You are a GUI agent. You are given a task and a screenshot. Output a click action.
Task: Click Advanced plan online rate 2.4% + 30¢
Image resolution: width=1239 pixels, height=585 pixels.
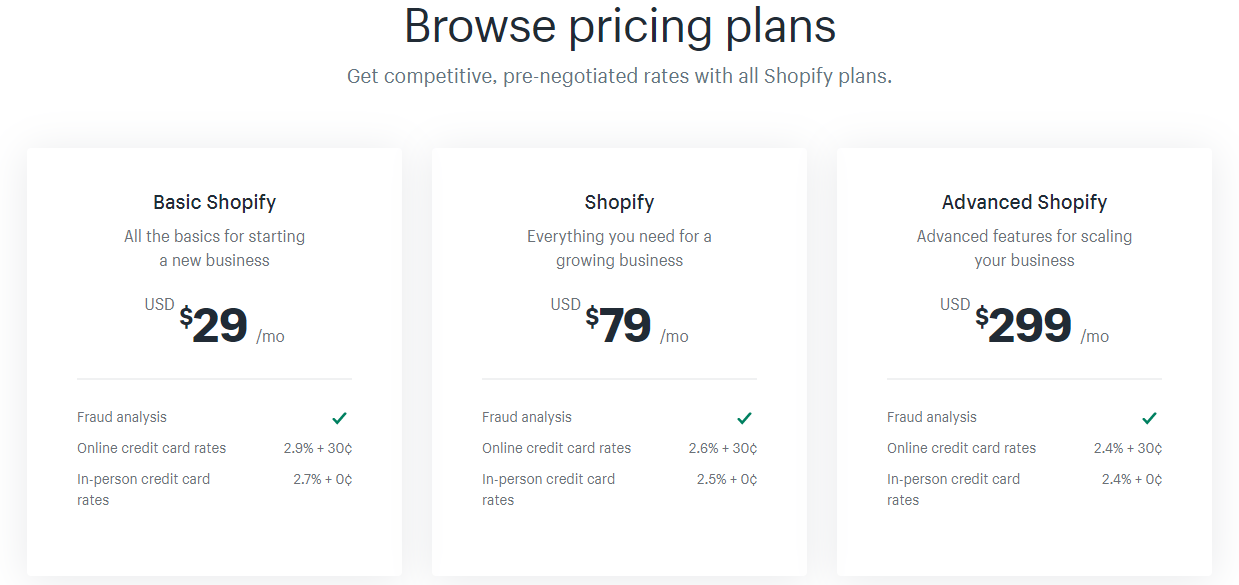point(1127,448)
